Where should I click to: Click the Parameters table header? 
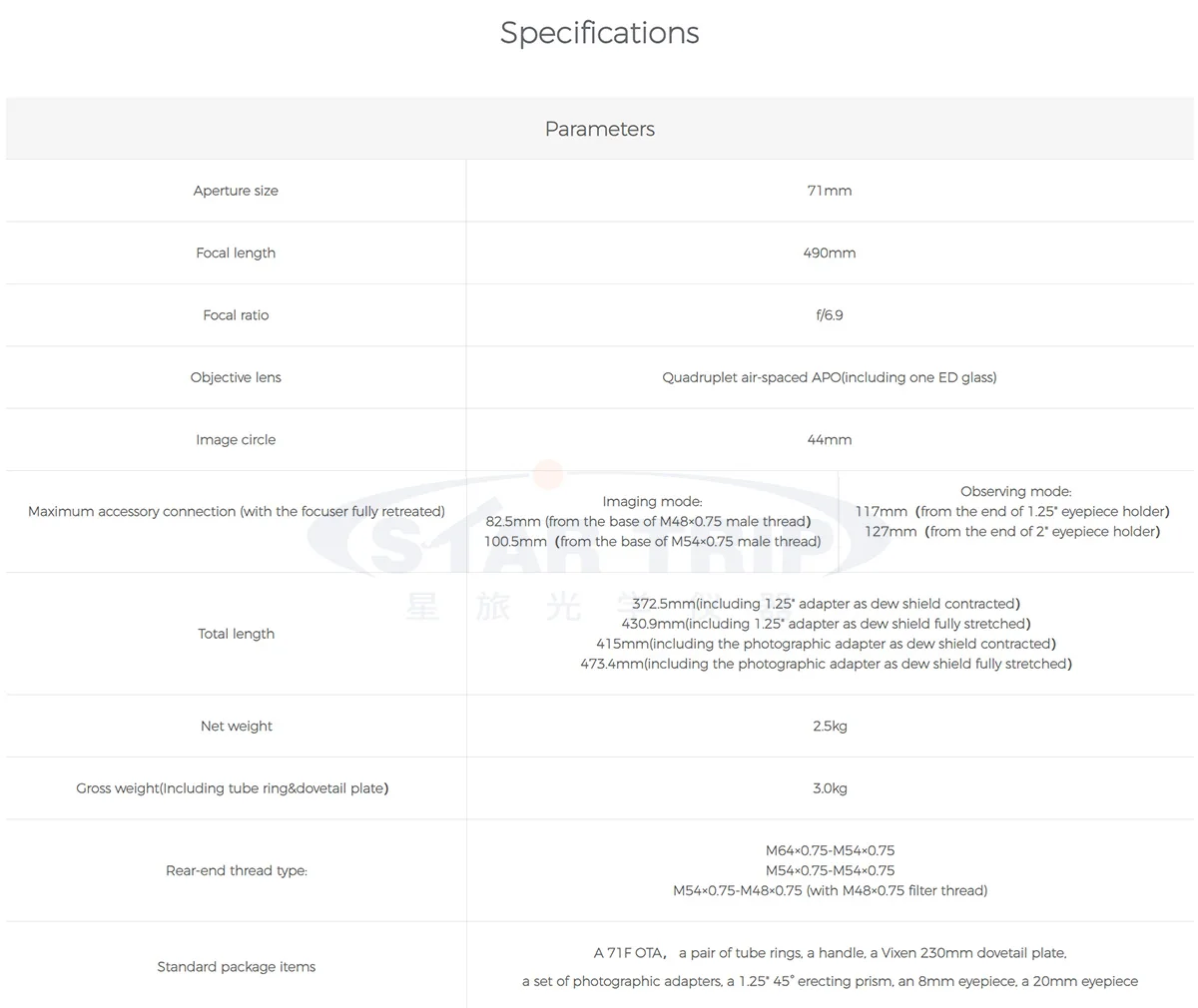click(599, 129)
